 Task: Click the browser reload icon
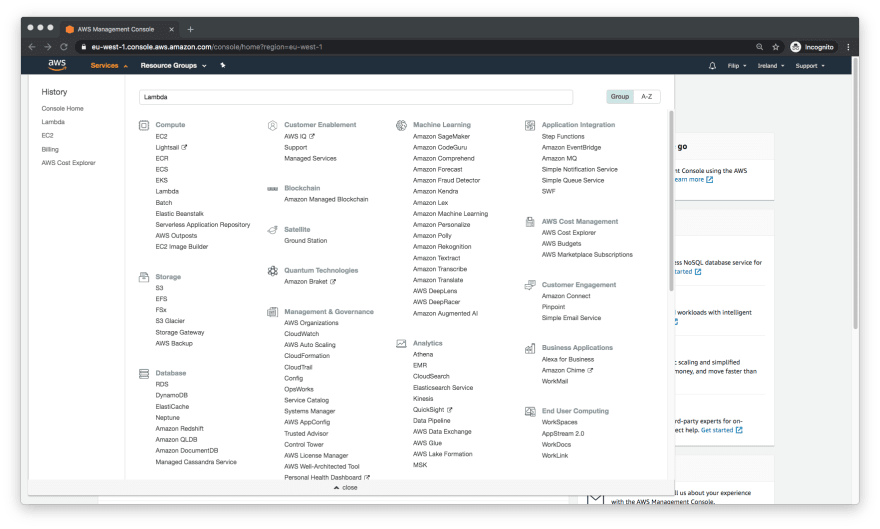point(64,47)
